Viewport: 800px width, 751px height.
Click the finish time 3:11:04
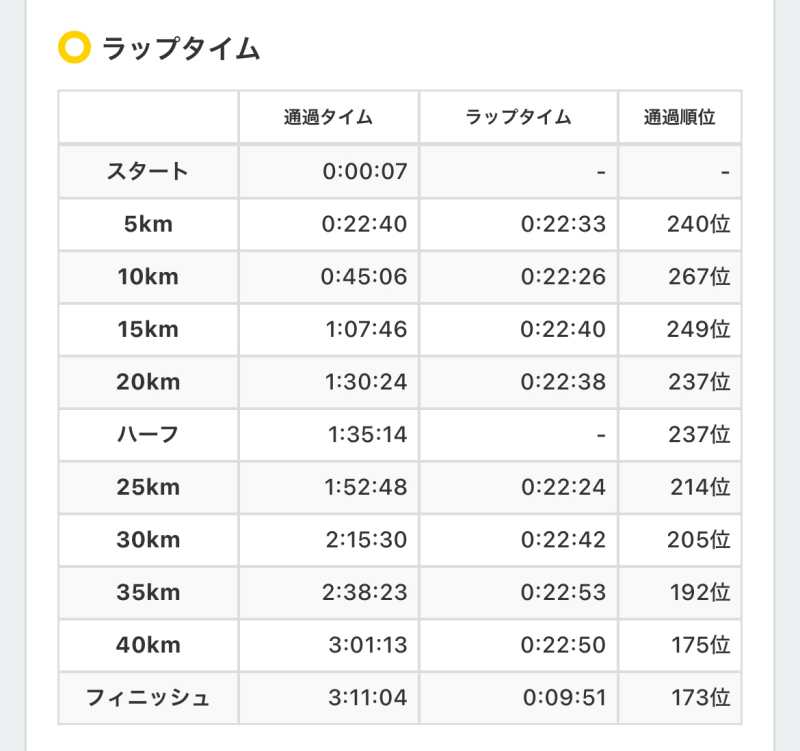pyautogui.click(x=367, y=697)
